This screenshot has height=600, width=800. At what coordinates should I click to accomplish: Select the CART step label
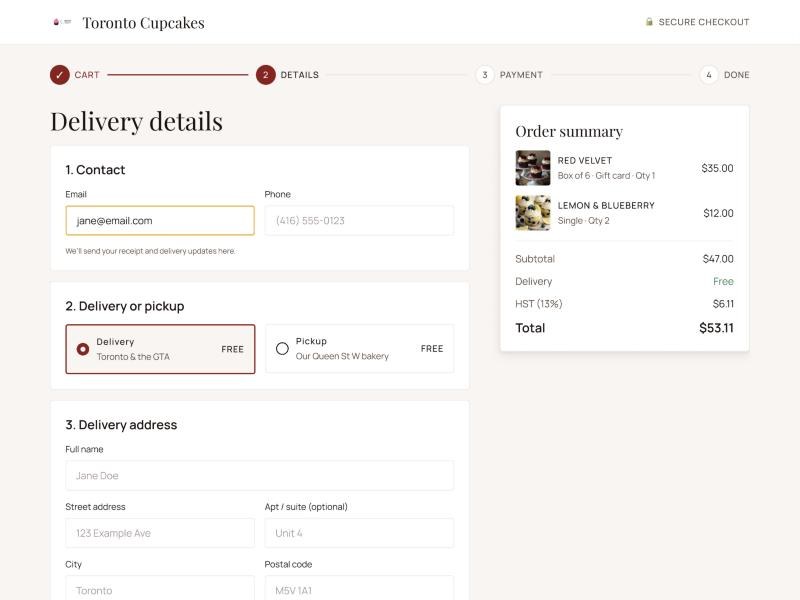pos(87,75)
